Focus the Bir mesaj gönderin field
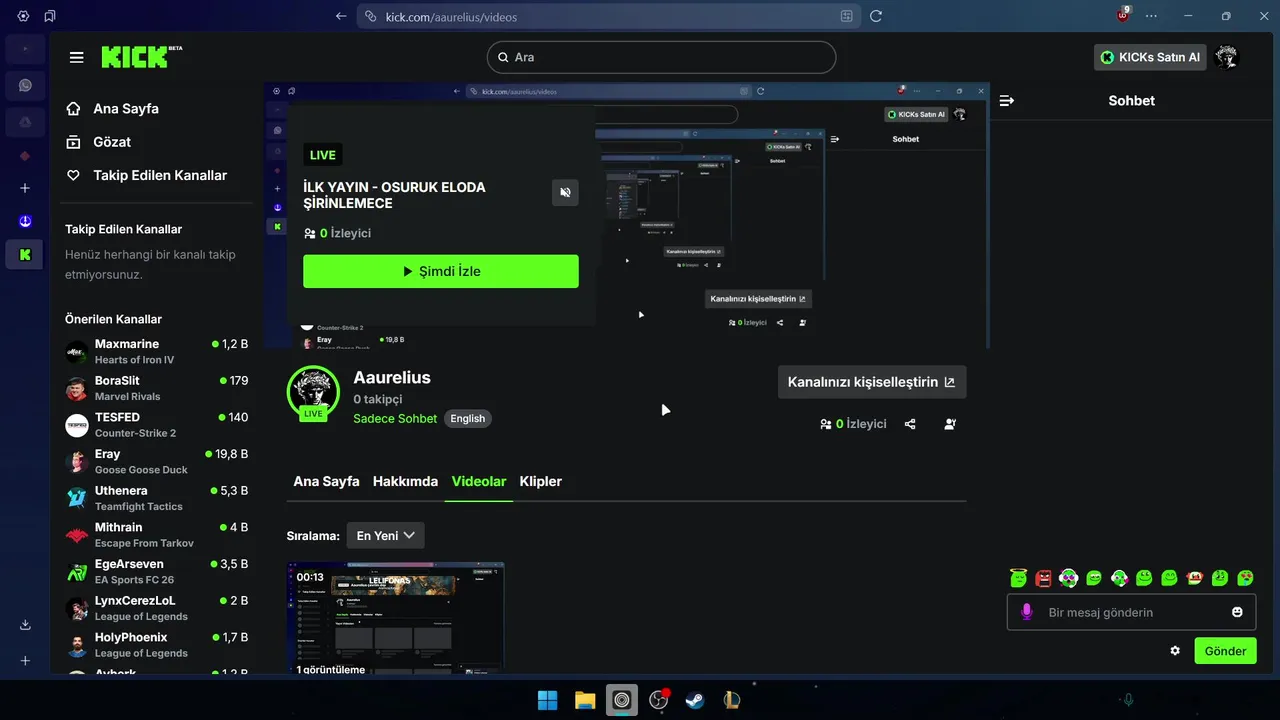 point(1131,612)
